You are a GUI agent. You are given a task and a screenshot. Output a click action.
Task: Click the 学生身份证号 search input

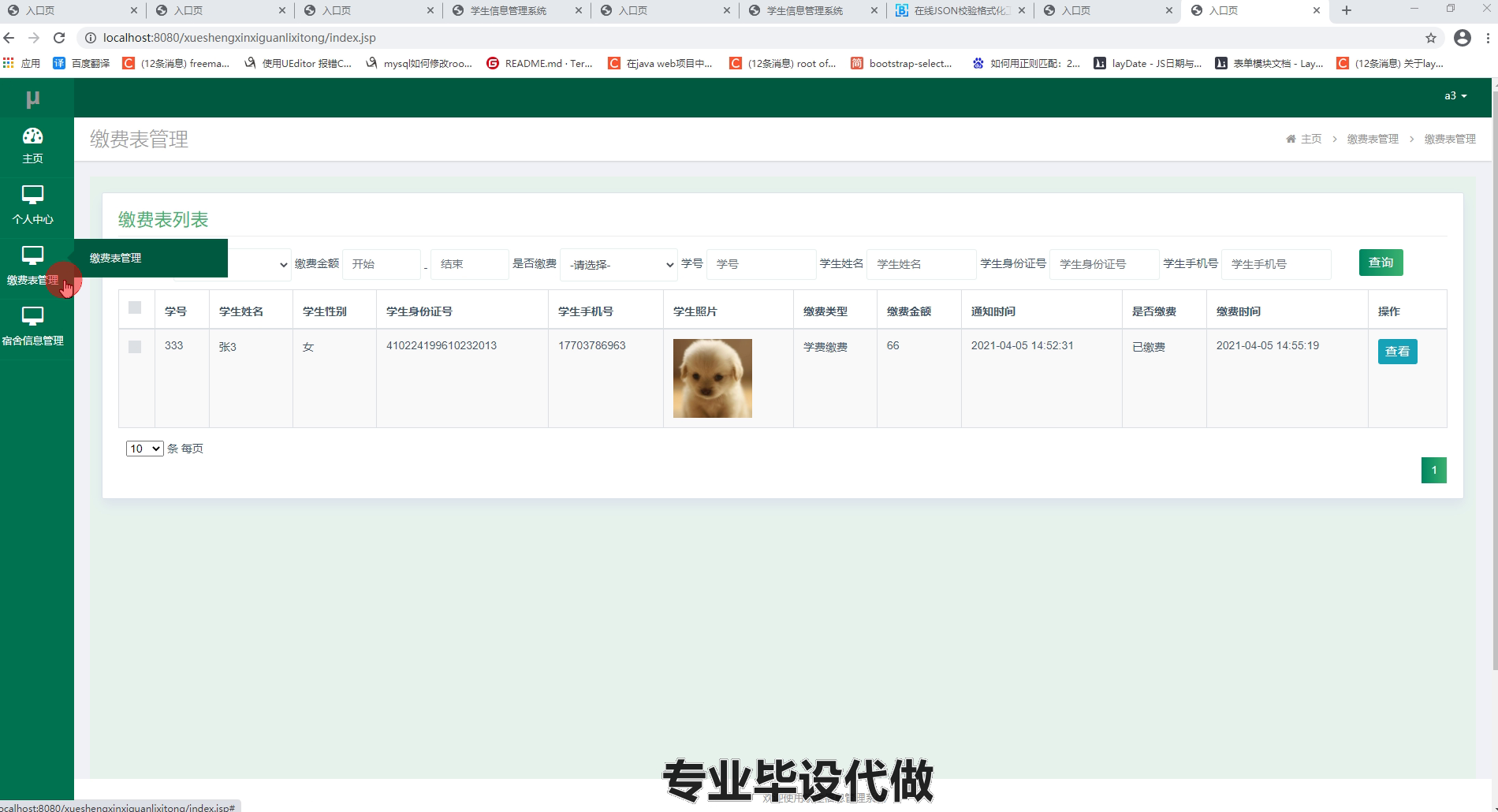tap(1105, 264)
